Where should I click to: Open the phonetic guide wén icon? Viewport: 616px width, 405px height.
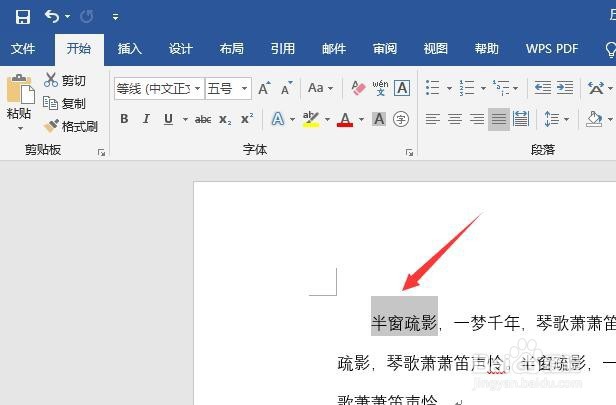(380, 88)
